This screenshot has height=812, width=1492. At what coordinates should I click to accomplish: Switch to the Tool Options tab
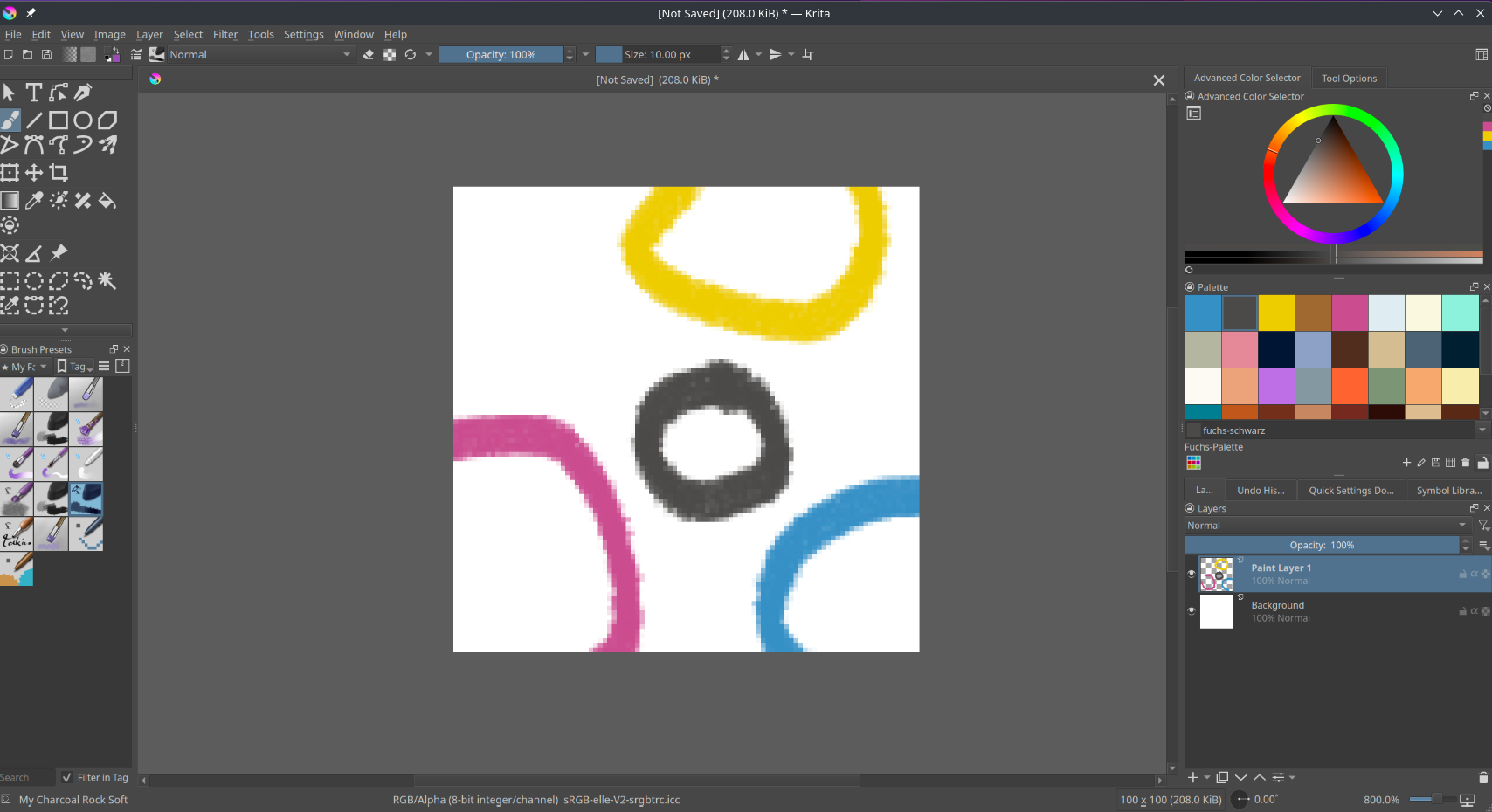(x=1349, y=79)
